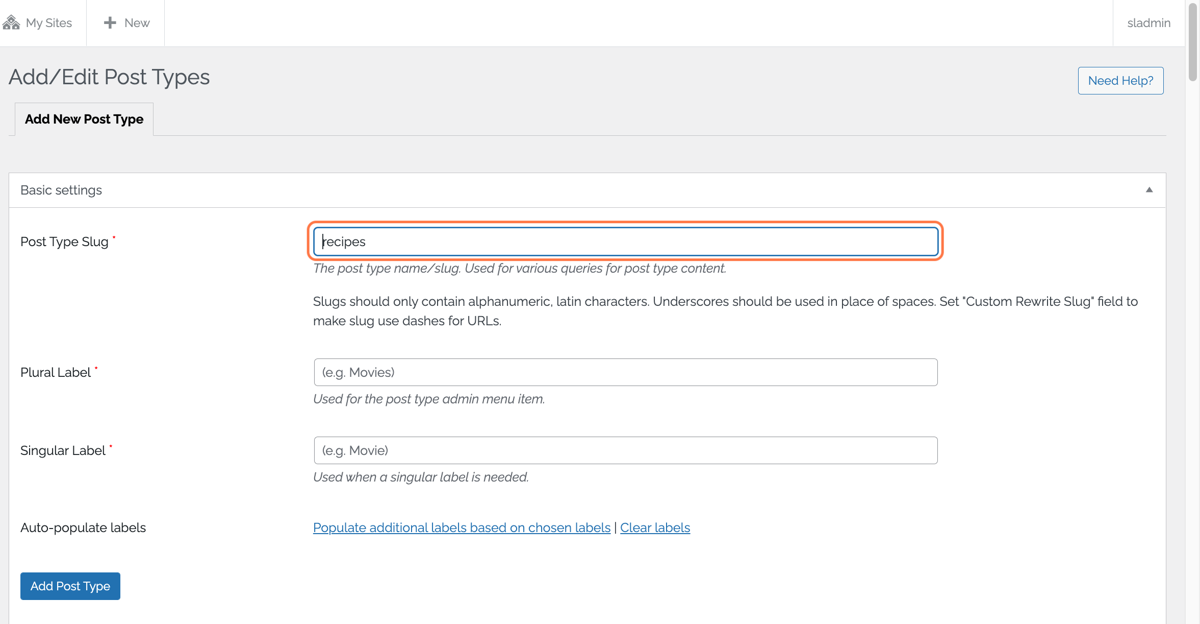This screenshot has height=624, width=1200.
Task: Collapse the Basic settings panel arrow
Action: click(x=1149, y=190)
